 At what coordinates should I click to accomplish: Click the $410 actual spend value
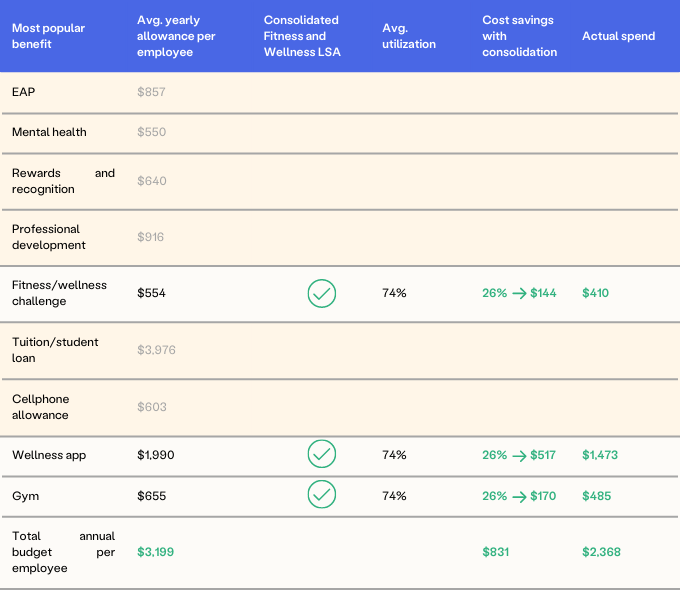click(595, 293)
